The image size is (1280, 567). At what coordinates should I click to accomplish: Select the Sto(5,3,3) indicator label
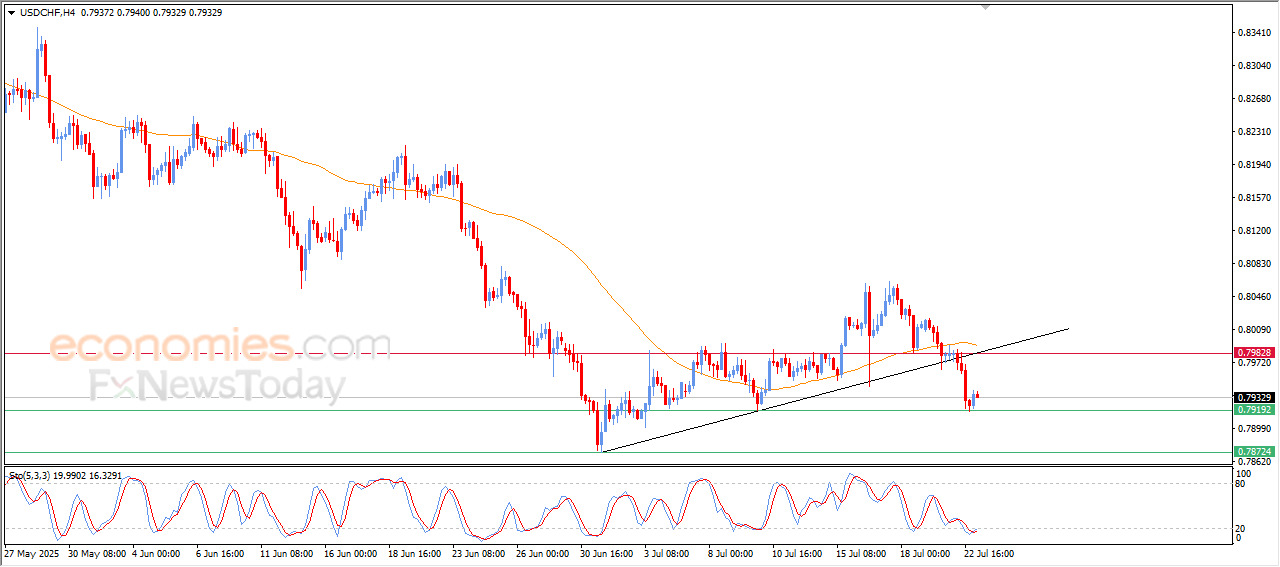coord(28,476)
